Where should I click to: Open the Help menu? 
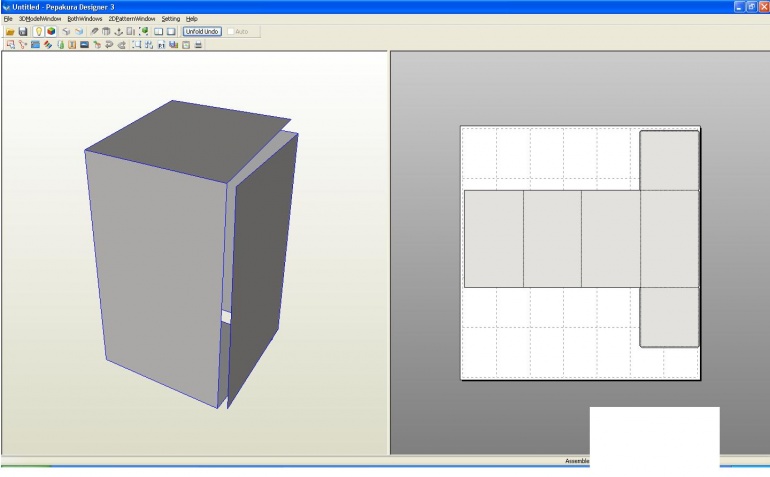pos(192,19)
